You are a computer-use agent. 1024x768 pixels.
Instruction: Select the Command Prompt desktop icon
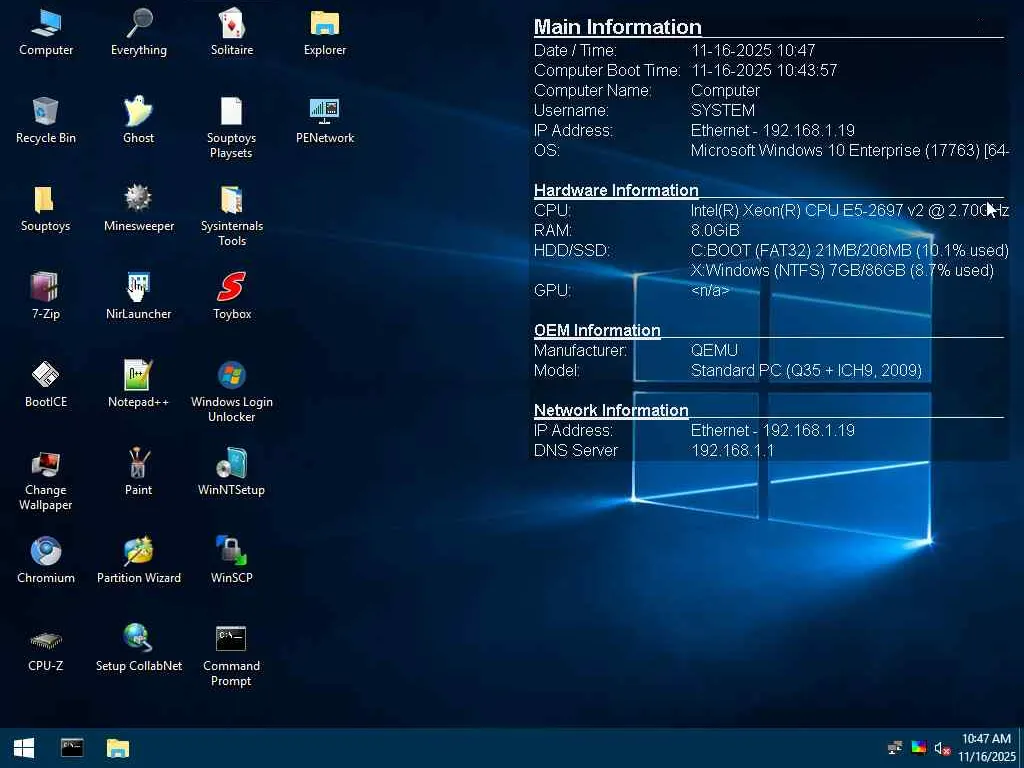coord(231,656)
